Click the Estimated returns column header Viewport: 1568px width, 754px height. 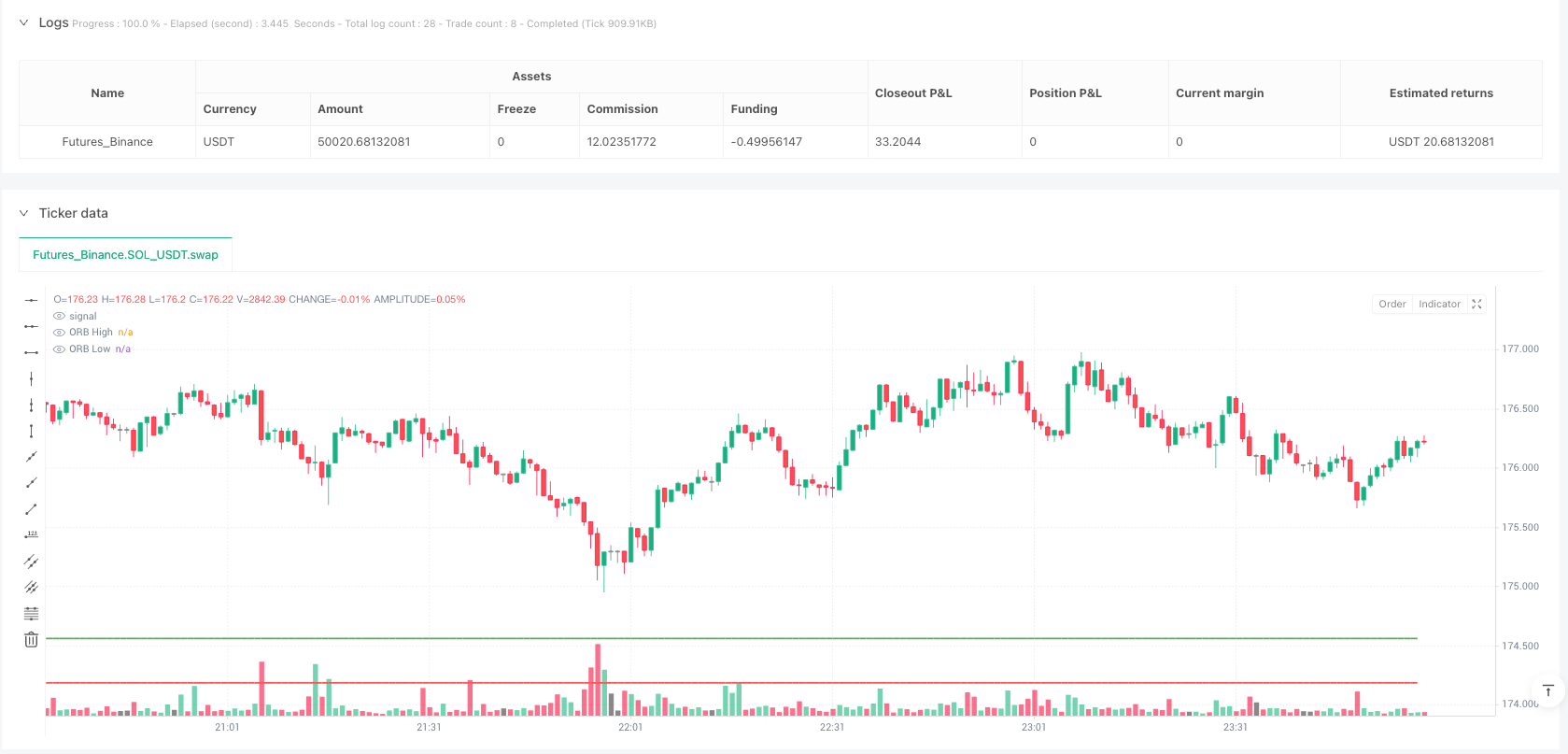click(x=1441, y=93)
